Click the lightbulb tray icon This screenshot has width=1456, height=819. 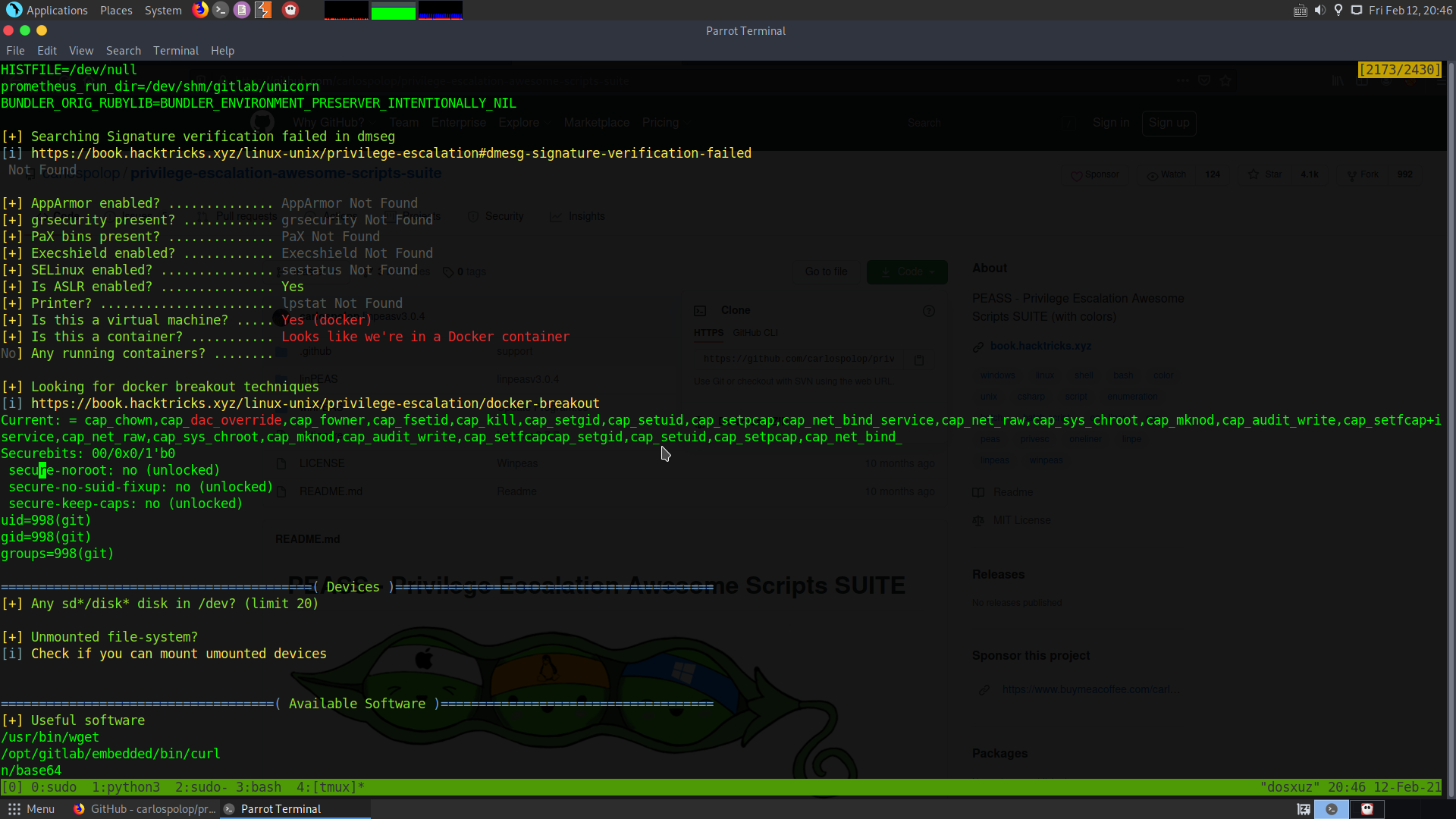pos(1338,10)
